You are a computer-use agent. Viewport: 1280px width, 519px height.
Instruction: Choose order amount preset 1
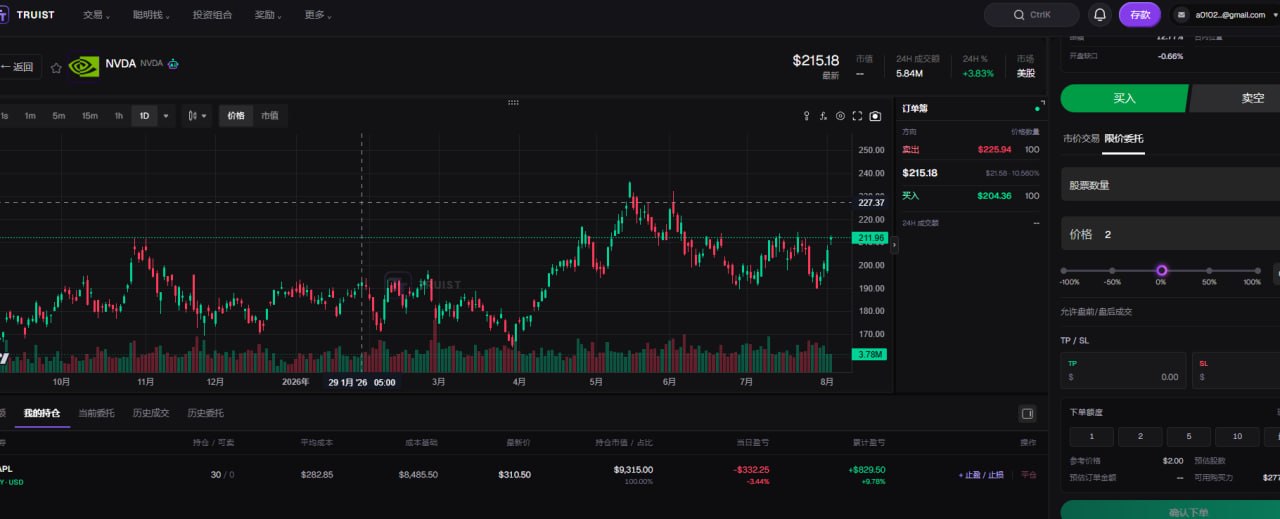[x=1092, y=436]
